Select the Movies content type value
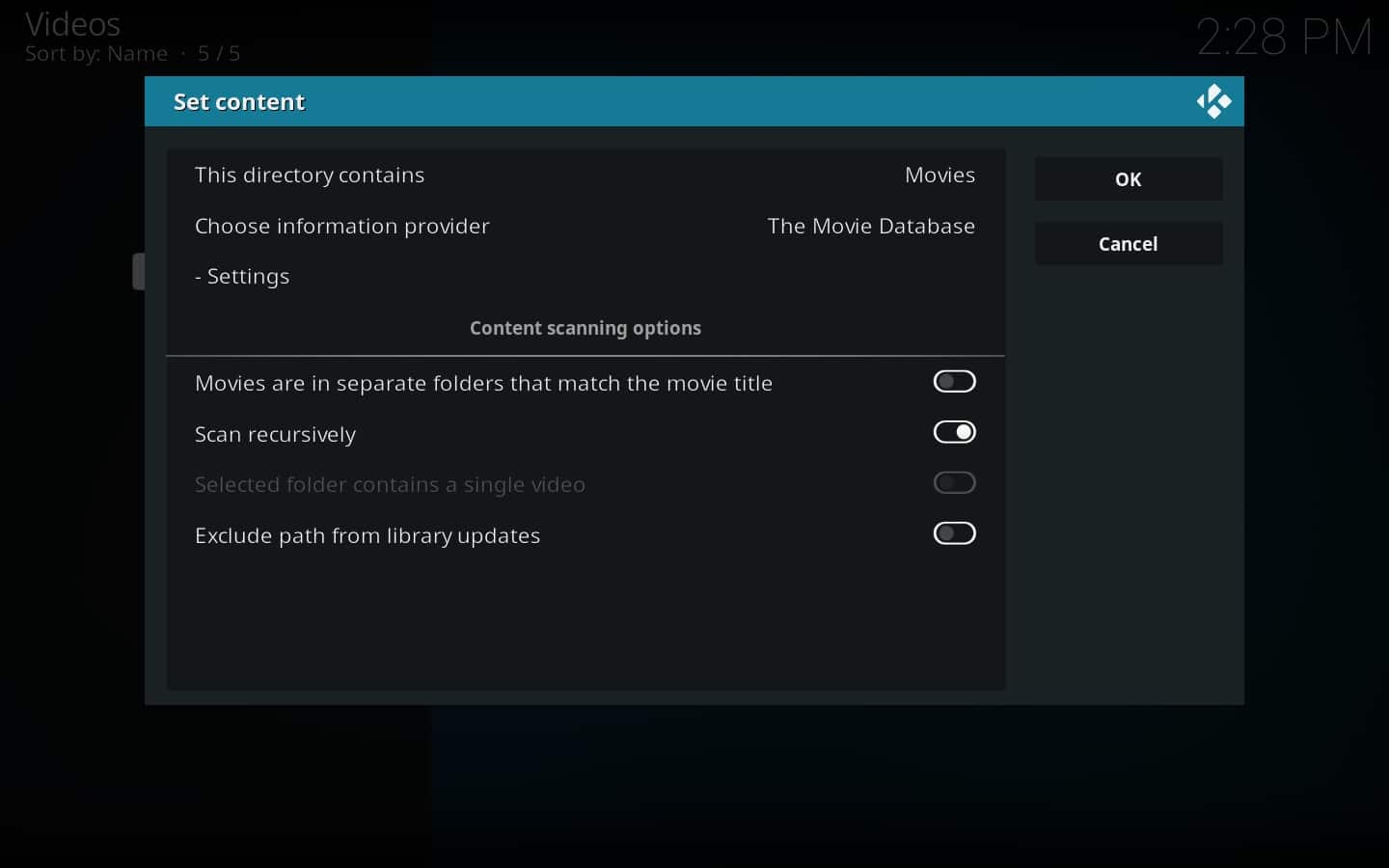This screenshot has height=868, width=1389. click(940, 175)
